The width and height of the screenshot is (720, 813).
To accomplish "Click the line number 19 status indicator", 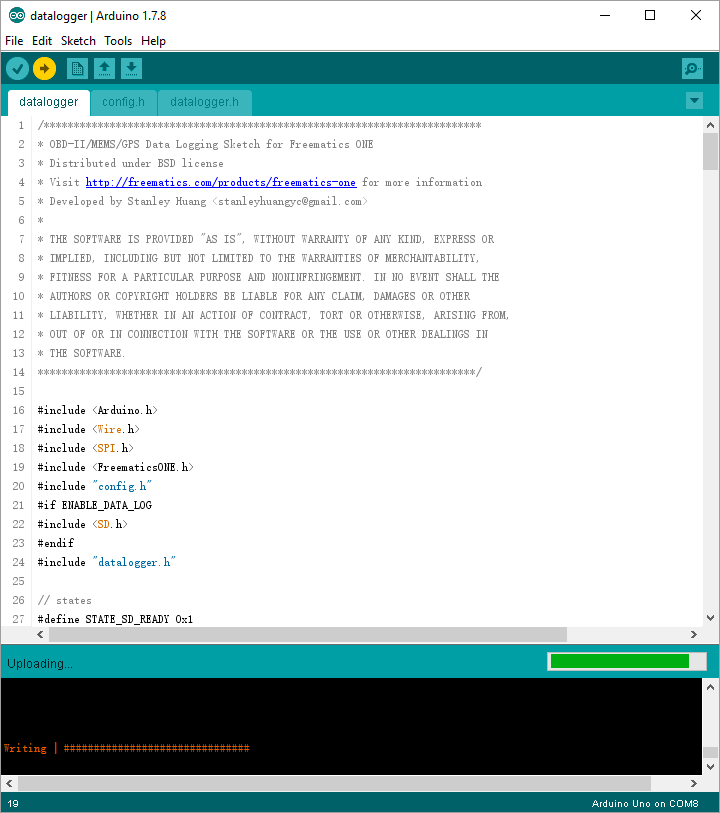I will click(13, 803).
